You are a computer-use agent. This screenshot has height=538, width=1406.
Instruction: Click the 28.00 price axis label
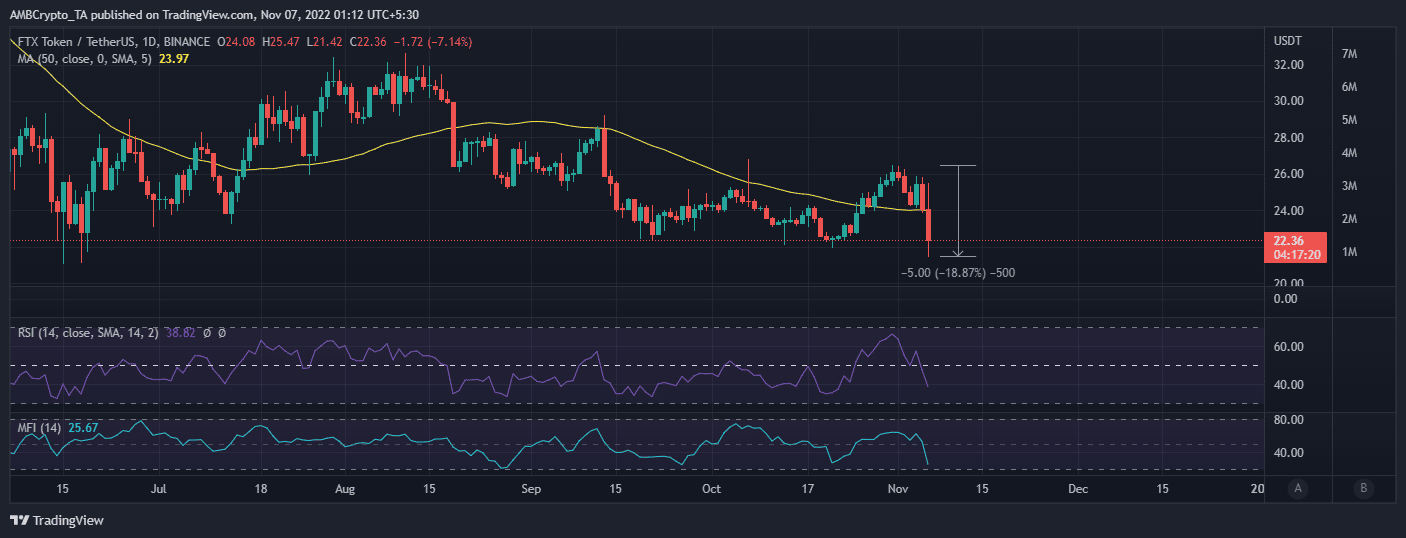[x=1288, y=137]
